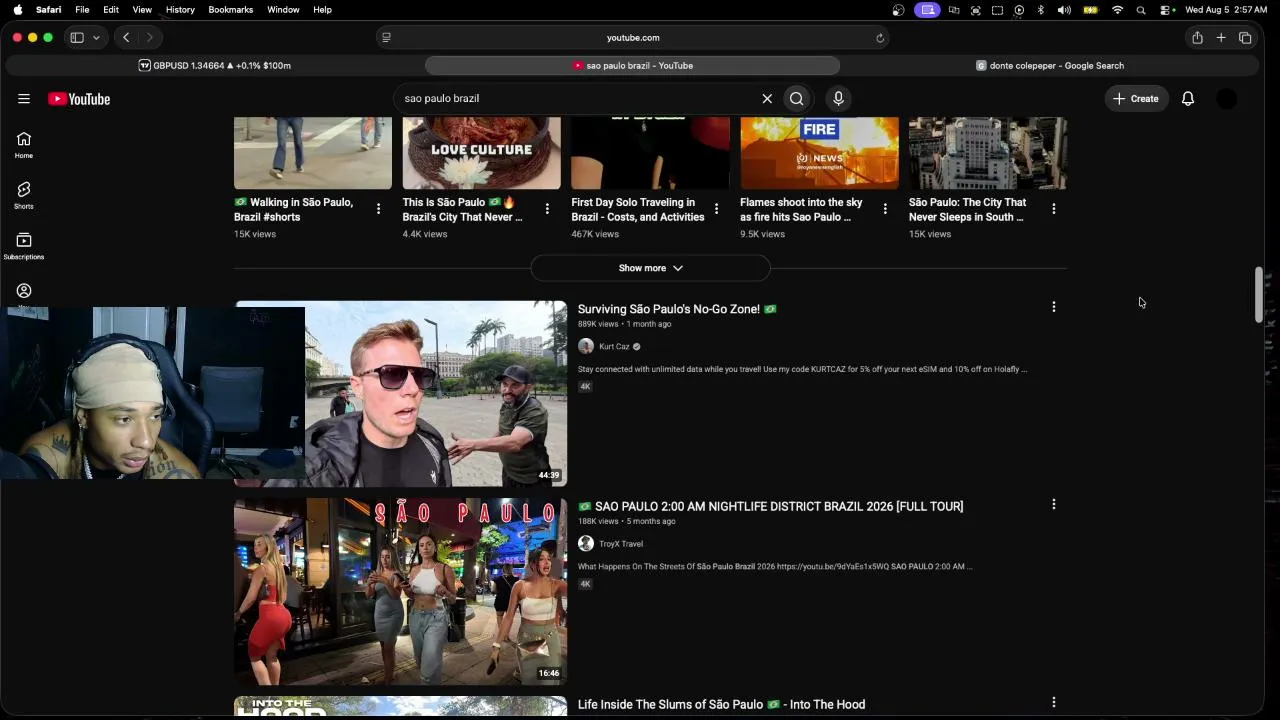The height and width of the screenshot is (720, 1280).
Task: Open the 'Flames shoot into the sky' short thumbnail
Action: 819,153
